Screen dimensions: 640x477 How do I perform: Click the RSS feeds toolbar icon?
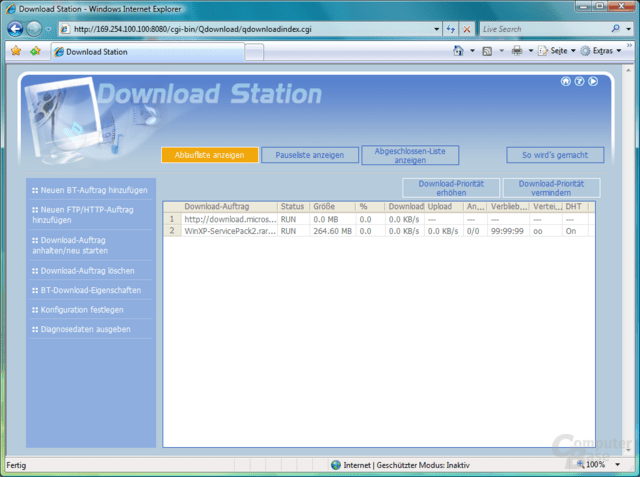(487, 51)
